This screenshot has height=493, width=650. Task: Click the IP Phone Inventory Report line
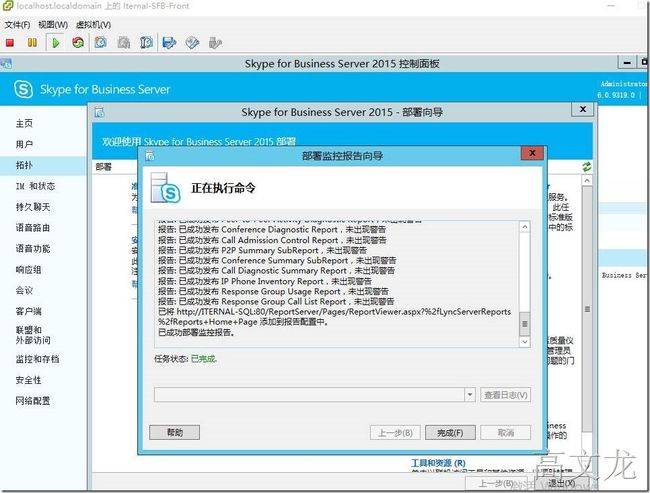(265, 281)
